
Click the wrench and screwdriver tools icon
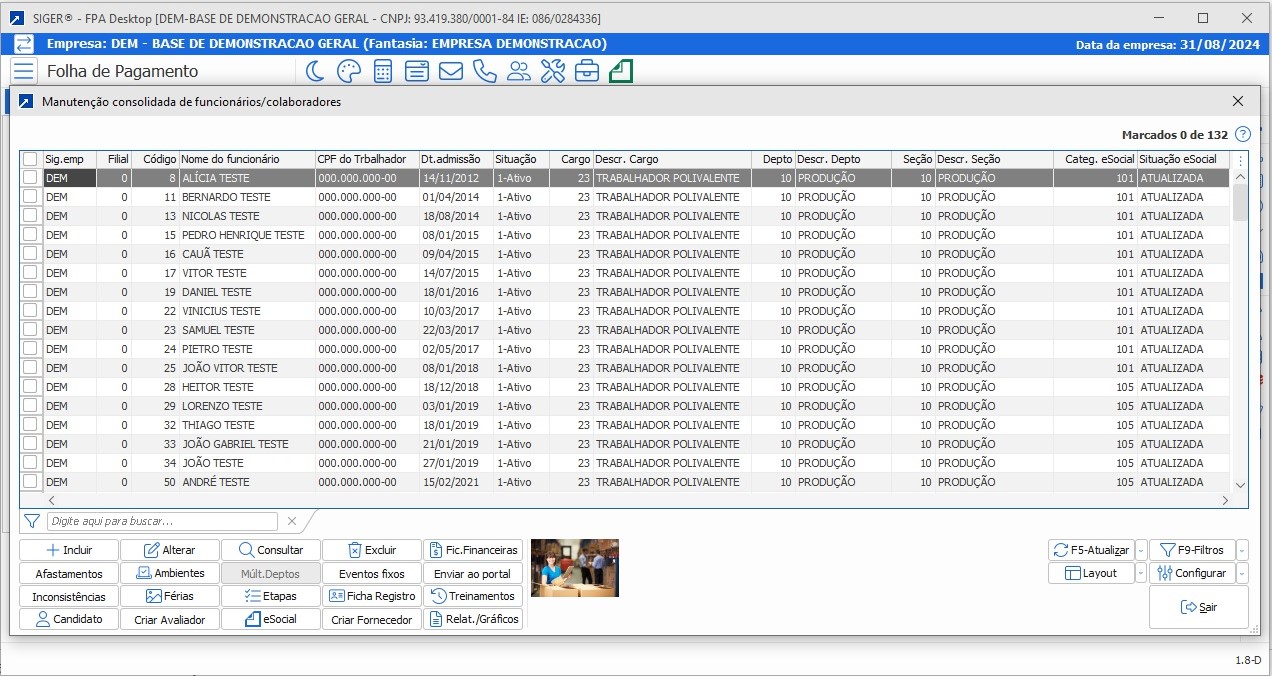click(x=553, y=71)
